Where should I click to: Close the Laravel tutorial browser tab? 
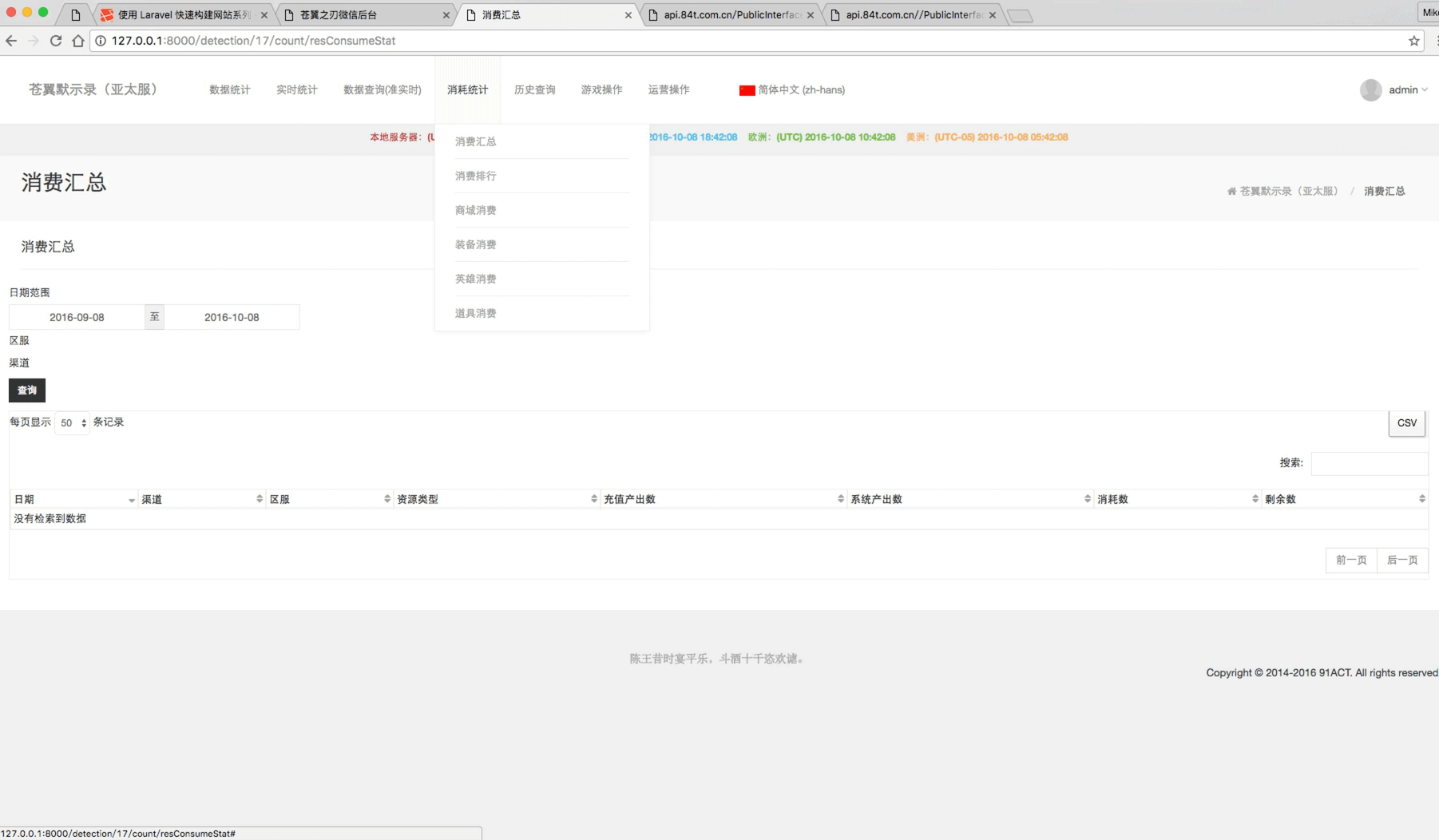tap(264, 15)
